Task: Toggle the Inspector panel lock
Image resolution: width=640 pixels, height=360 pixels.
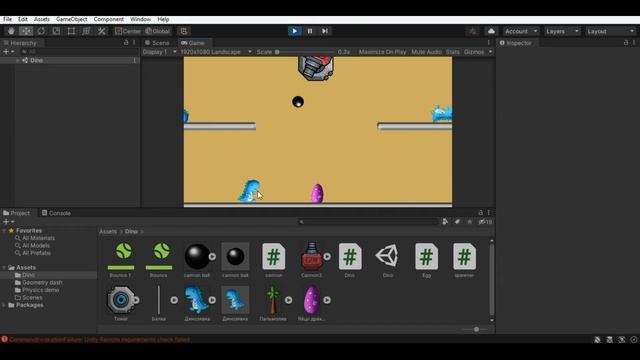Action: tap(626, 42)
